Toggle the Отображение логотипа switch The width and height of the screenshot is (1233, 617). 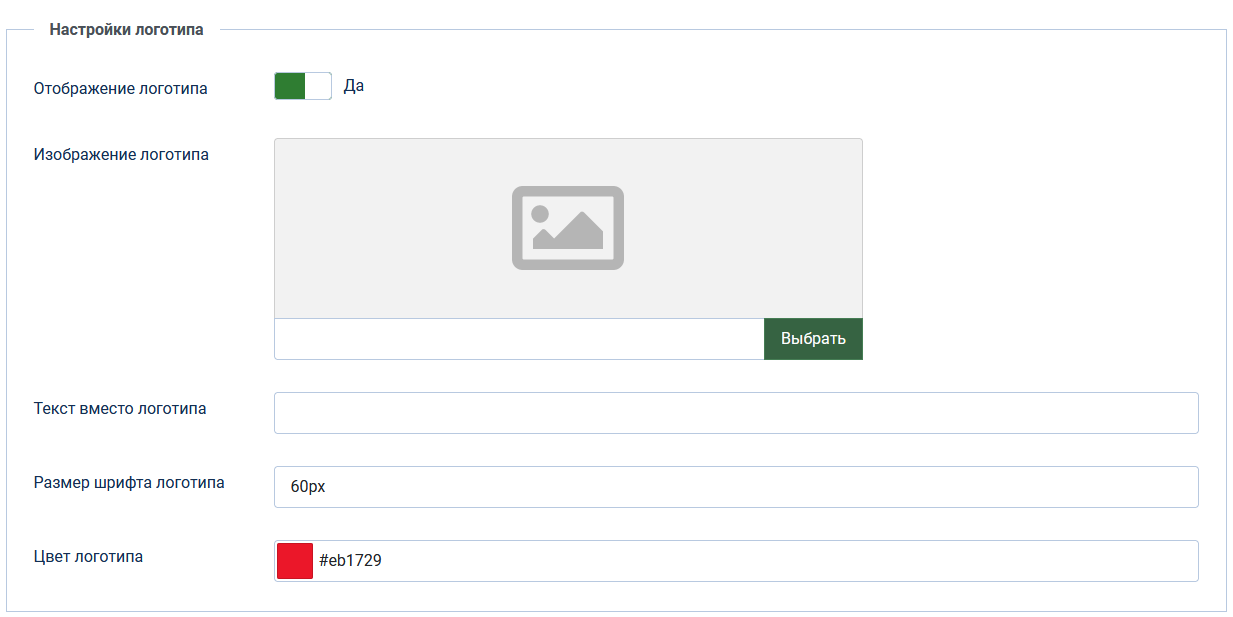pos(302,86)
